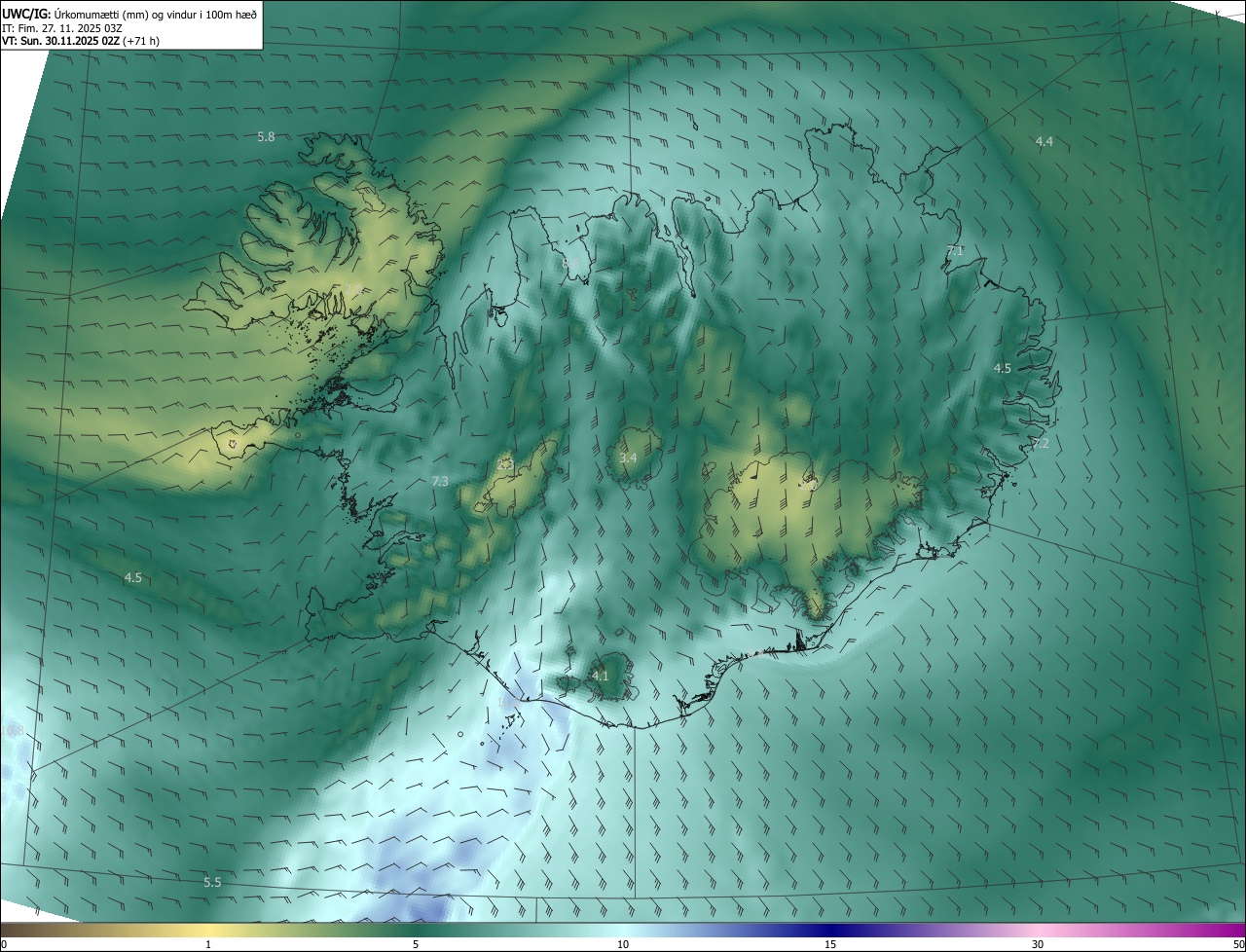
Task: Click the 3.4 value on the central glacier
Action: point(628,458)
